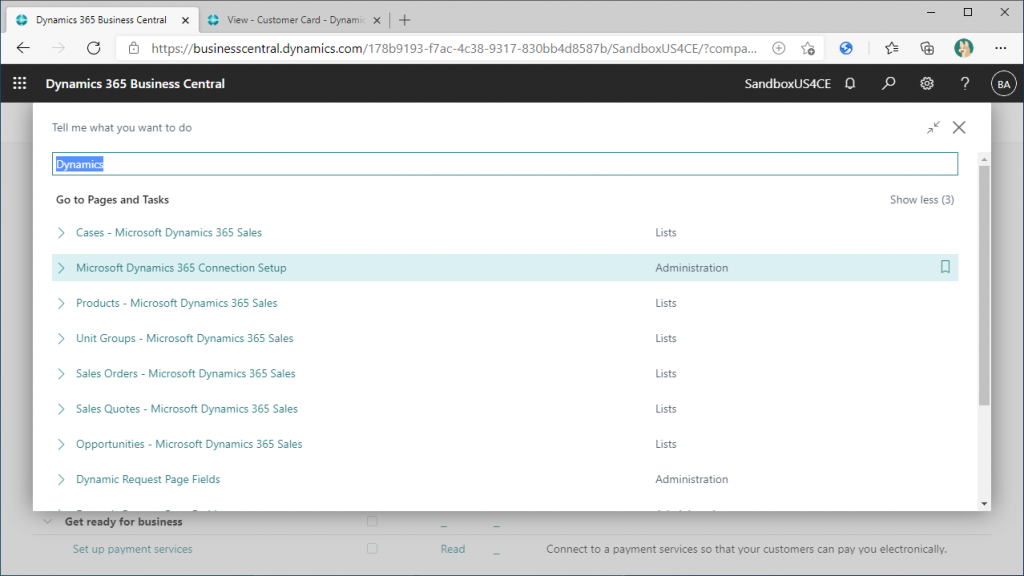
Task: Open browser settings and more menu
Action: point(1000,48)
